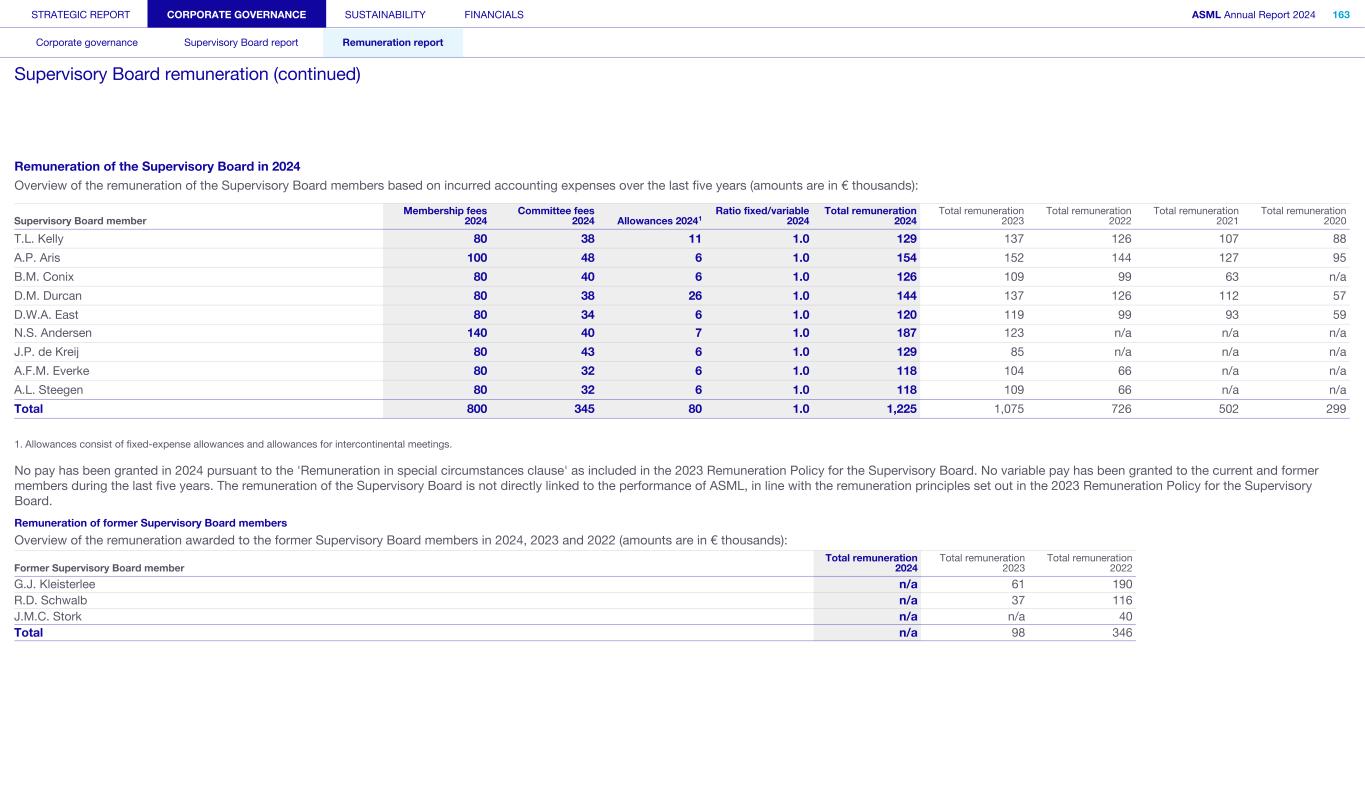This screenshot has height=790, width=1365.
Task: Click the Committee fees 2024 column header
Action: tap(555, 216)
